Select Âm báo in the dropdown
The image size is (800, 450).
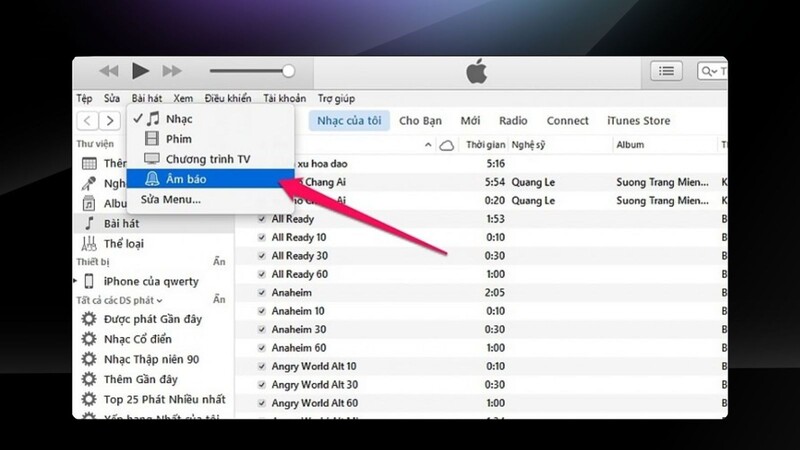pos(210,179)
